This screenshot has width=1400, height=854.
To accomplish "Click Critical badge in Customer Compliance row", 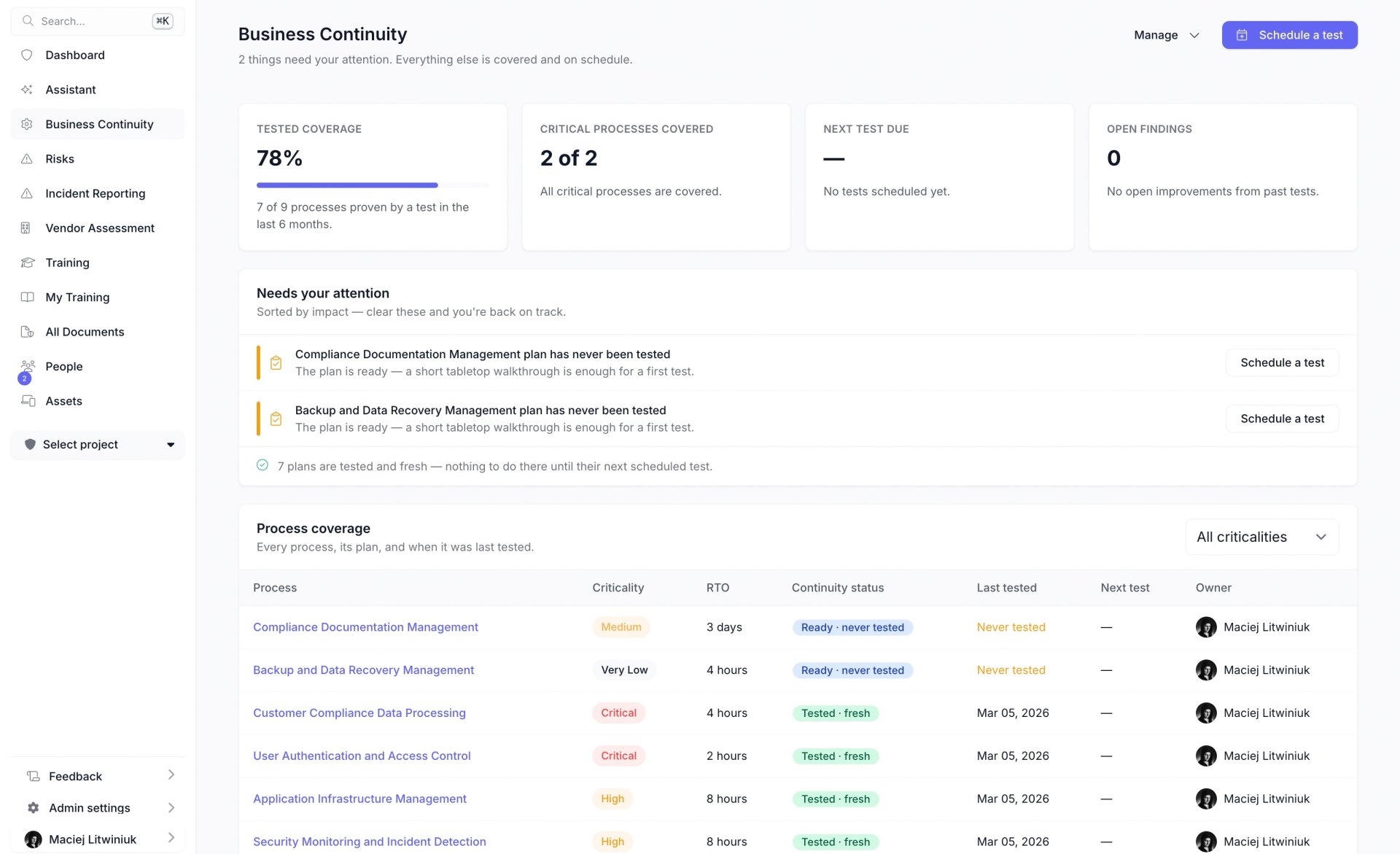I will (x=618, y=713).
